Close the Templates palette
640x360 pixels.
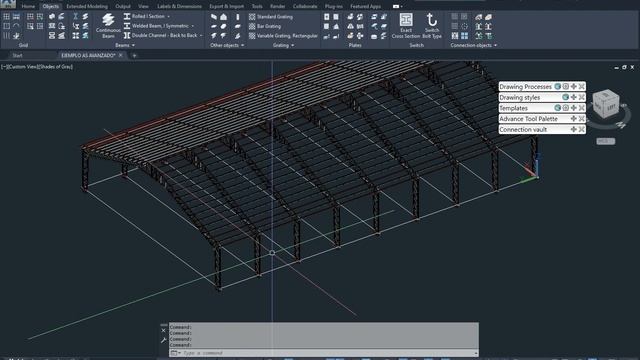(582, 108)
